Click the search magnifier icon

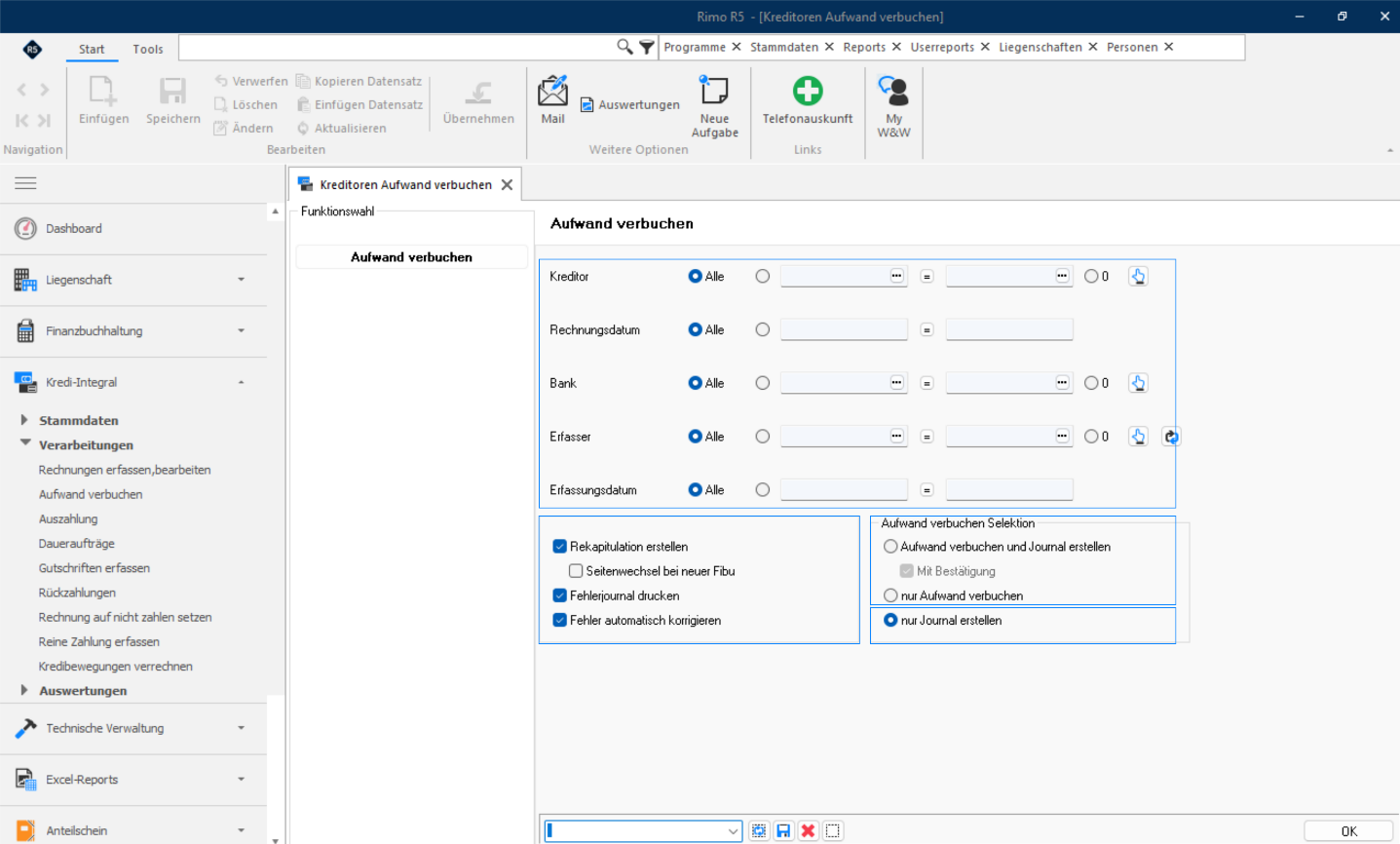point(624,47)
